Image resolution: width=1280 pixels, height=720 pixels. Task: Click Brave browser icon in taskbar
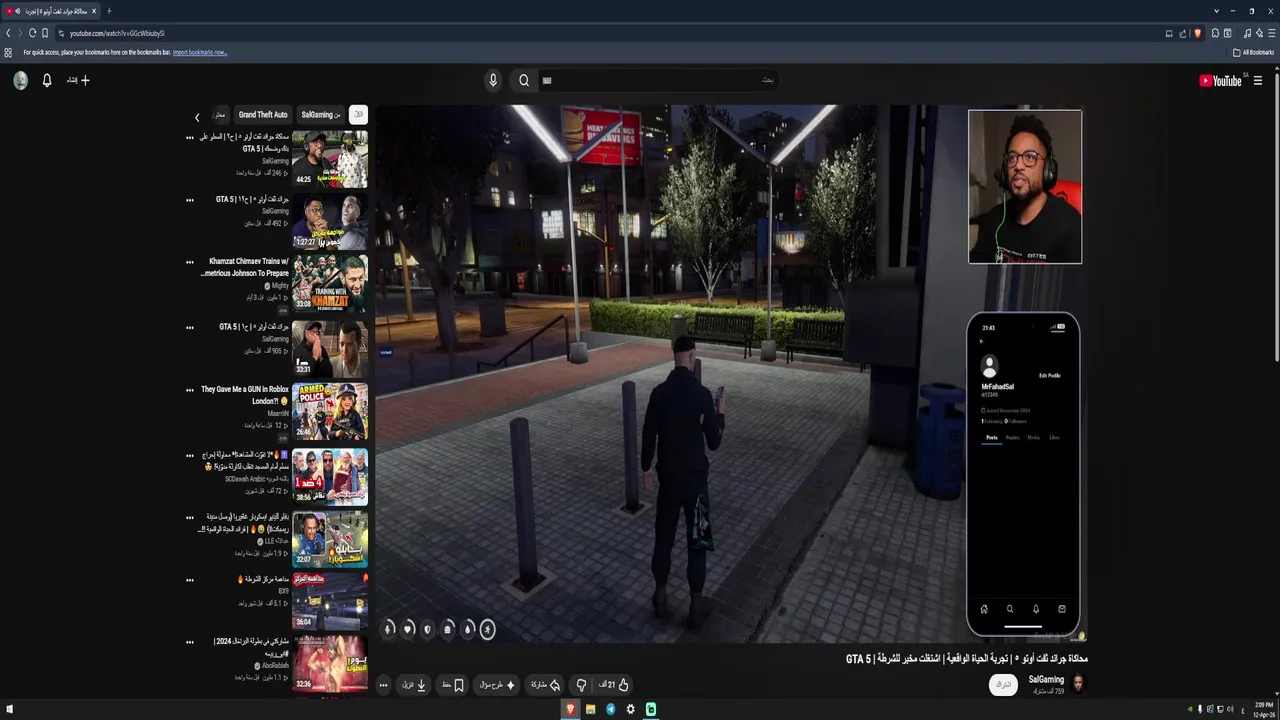coord(570,709)
